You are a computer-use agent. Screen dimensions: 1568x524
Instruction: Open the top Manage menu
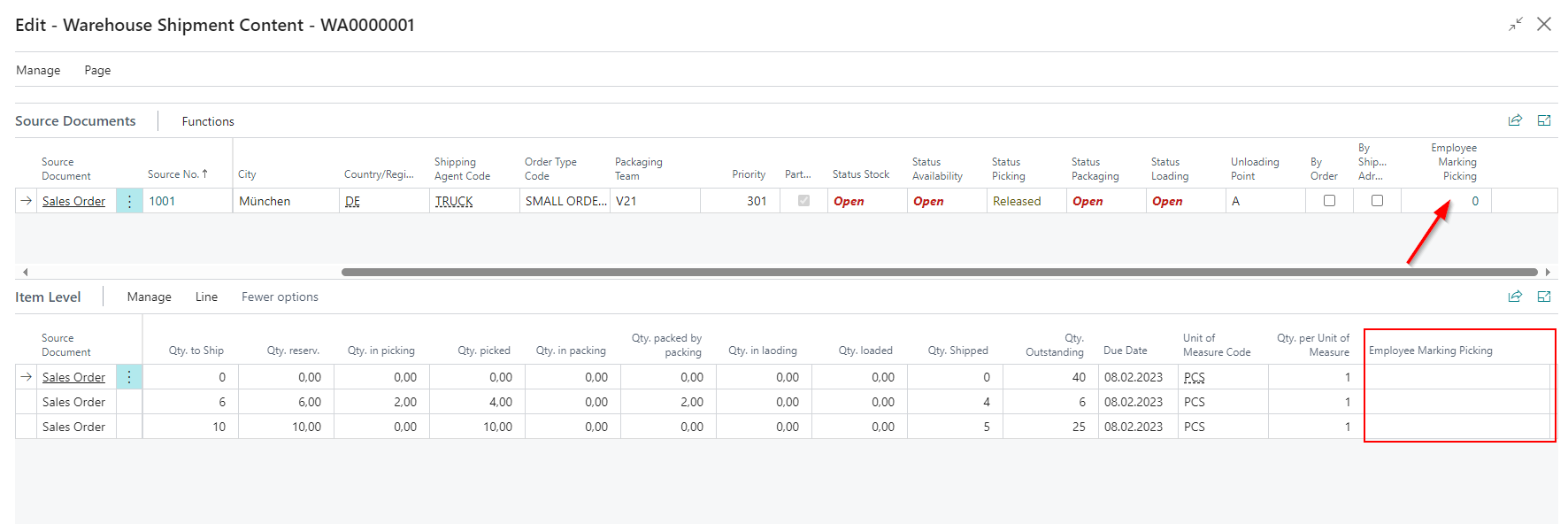(38, 70)
